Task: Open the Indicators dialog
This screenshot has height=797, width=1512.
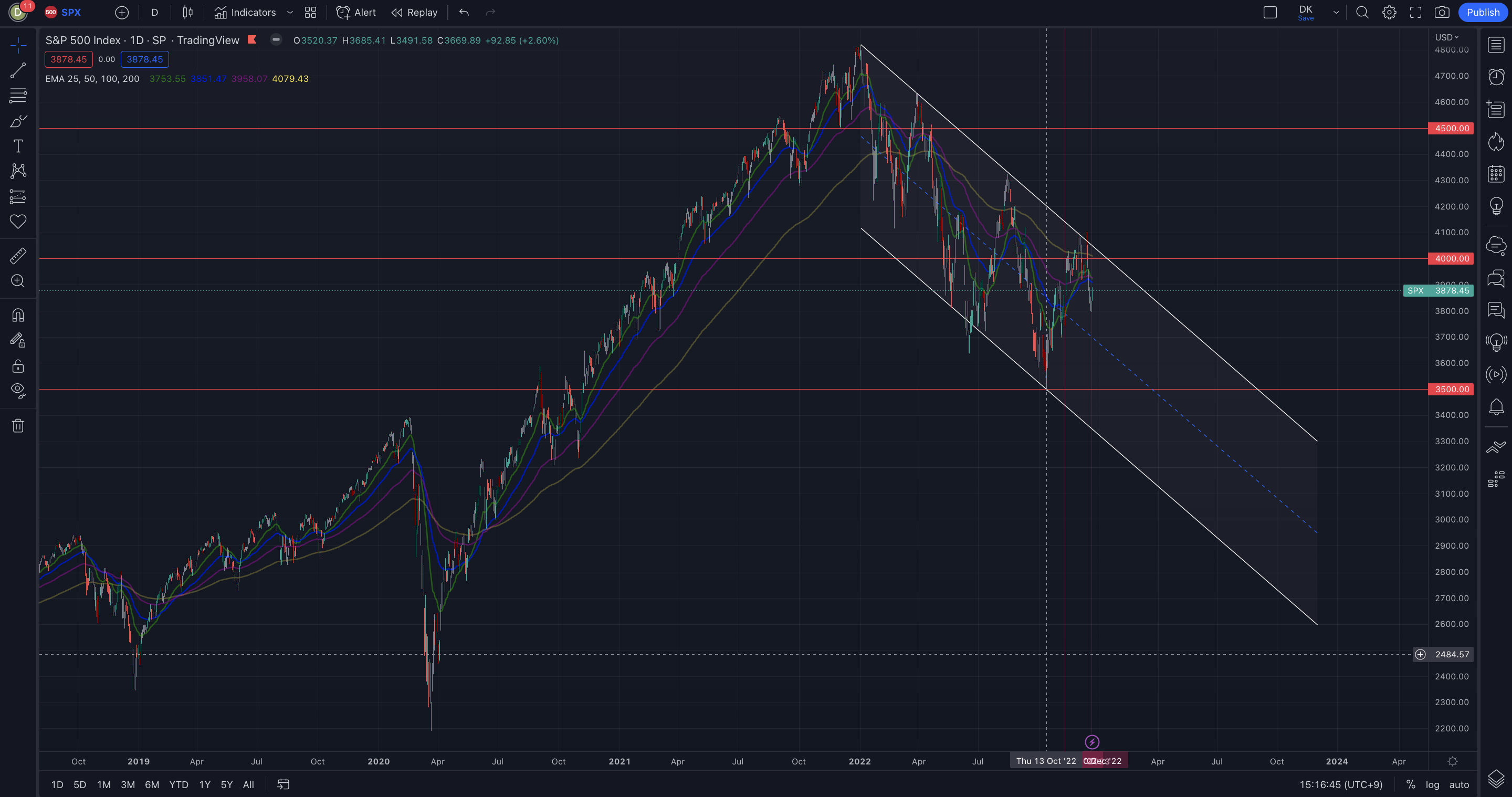Action: 245,12
